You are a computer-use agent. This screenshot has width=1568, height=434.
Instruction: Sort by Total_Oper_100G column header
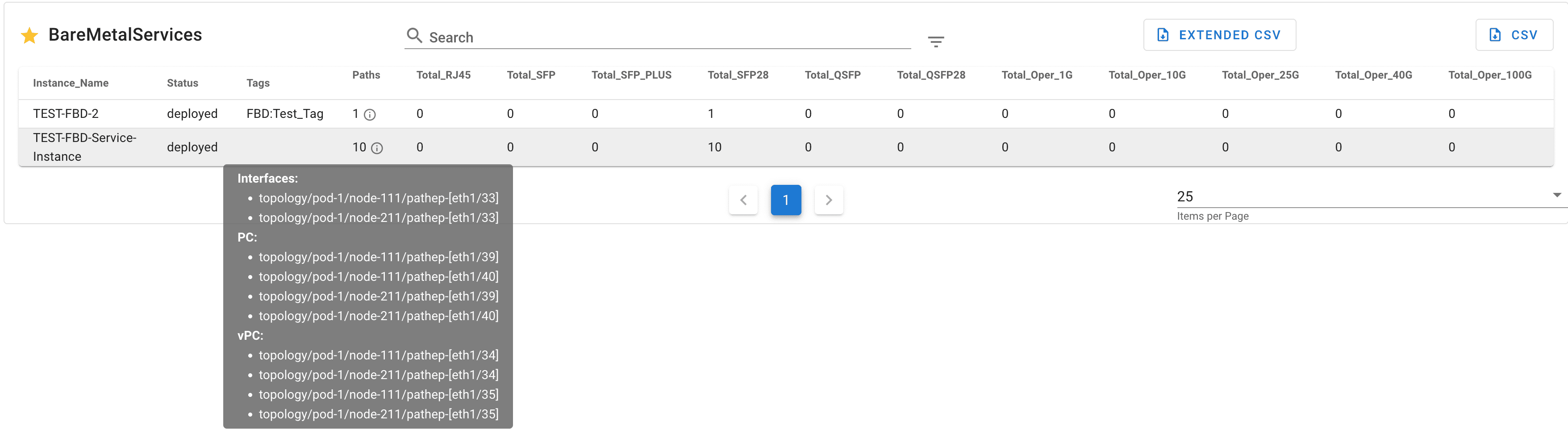[x=1489, y=75]
